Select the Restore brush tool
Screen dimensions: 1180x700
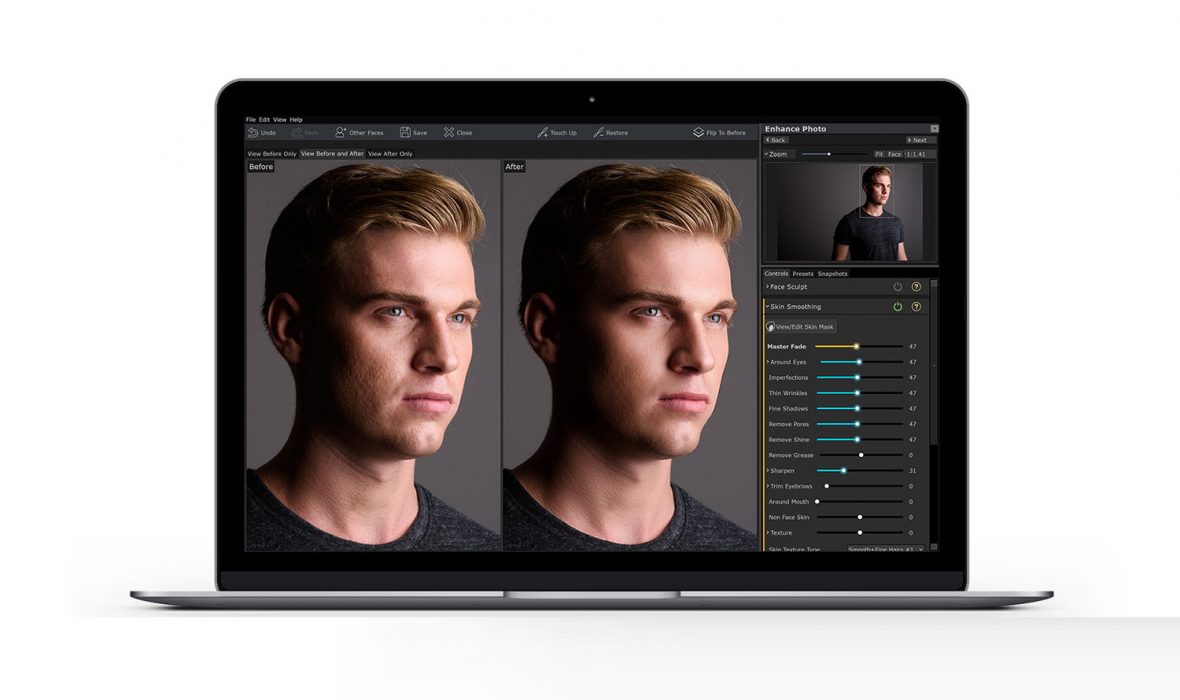[x=598, y=131]
